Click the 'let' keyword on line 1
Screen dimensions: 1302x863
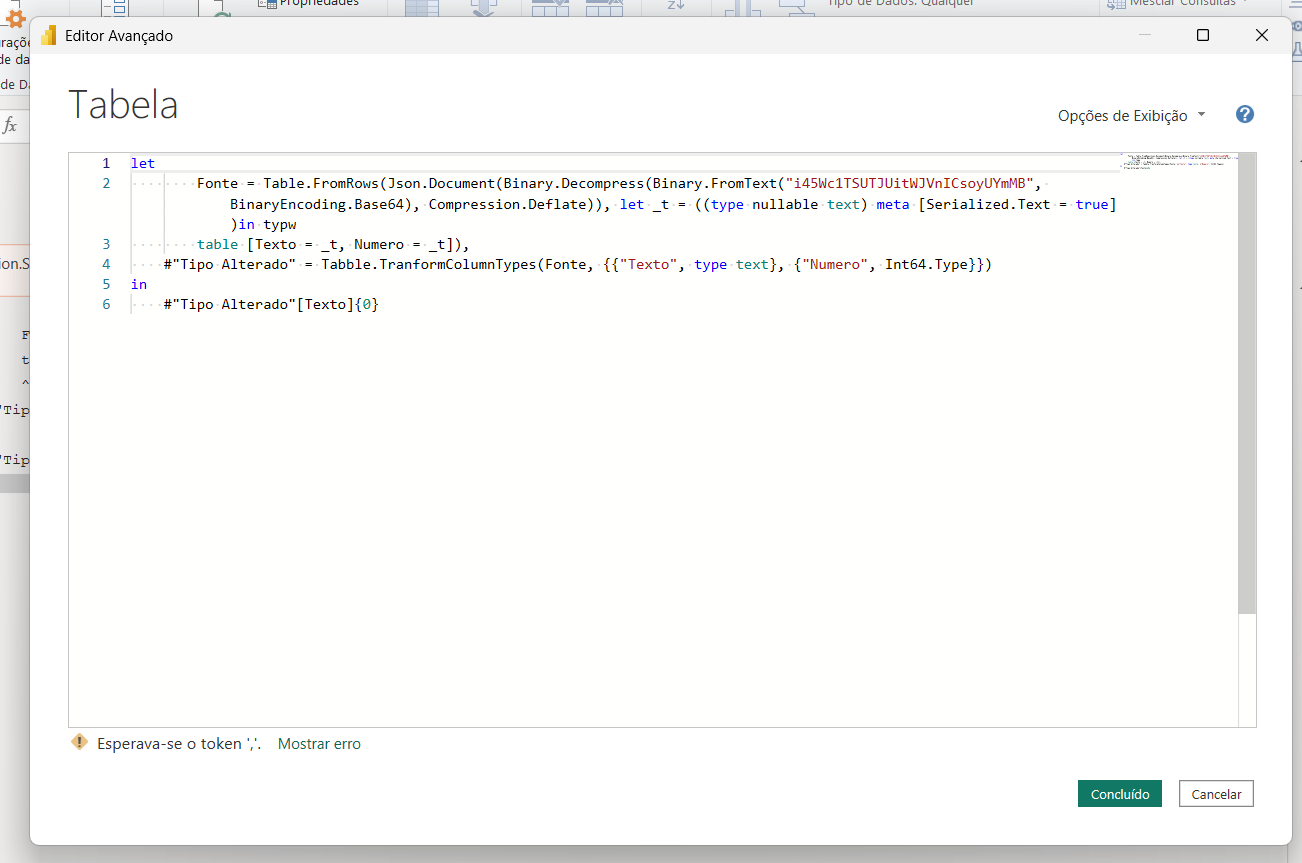(143, 163)
